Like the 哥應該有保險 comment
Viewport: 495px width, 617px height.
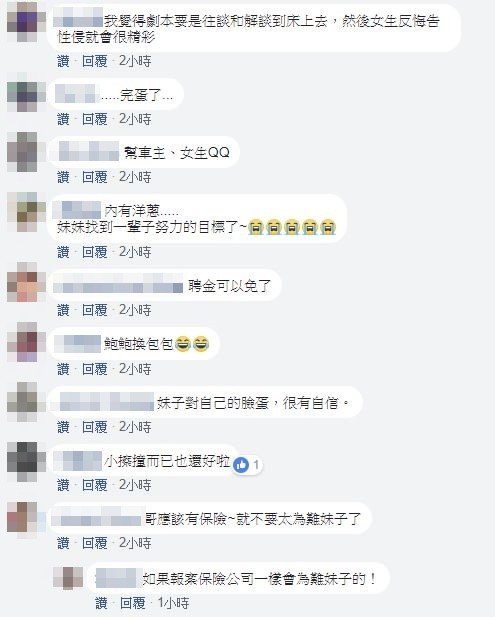(63, 543)
